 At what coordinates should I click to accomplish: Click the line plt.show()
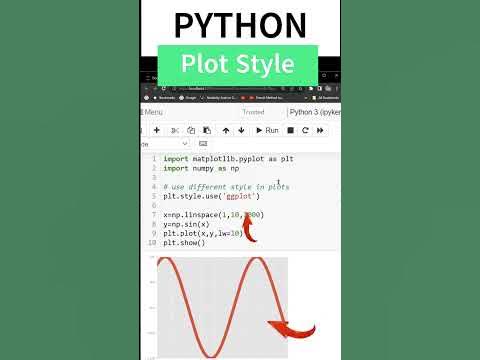coord(184,243)
